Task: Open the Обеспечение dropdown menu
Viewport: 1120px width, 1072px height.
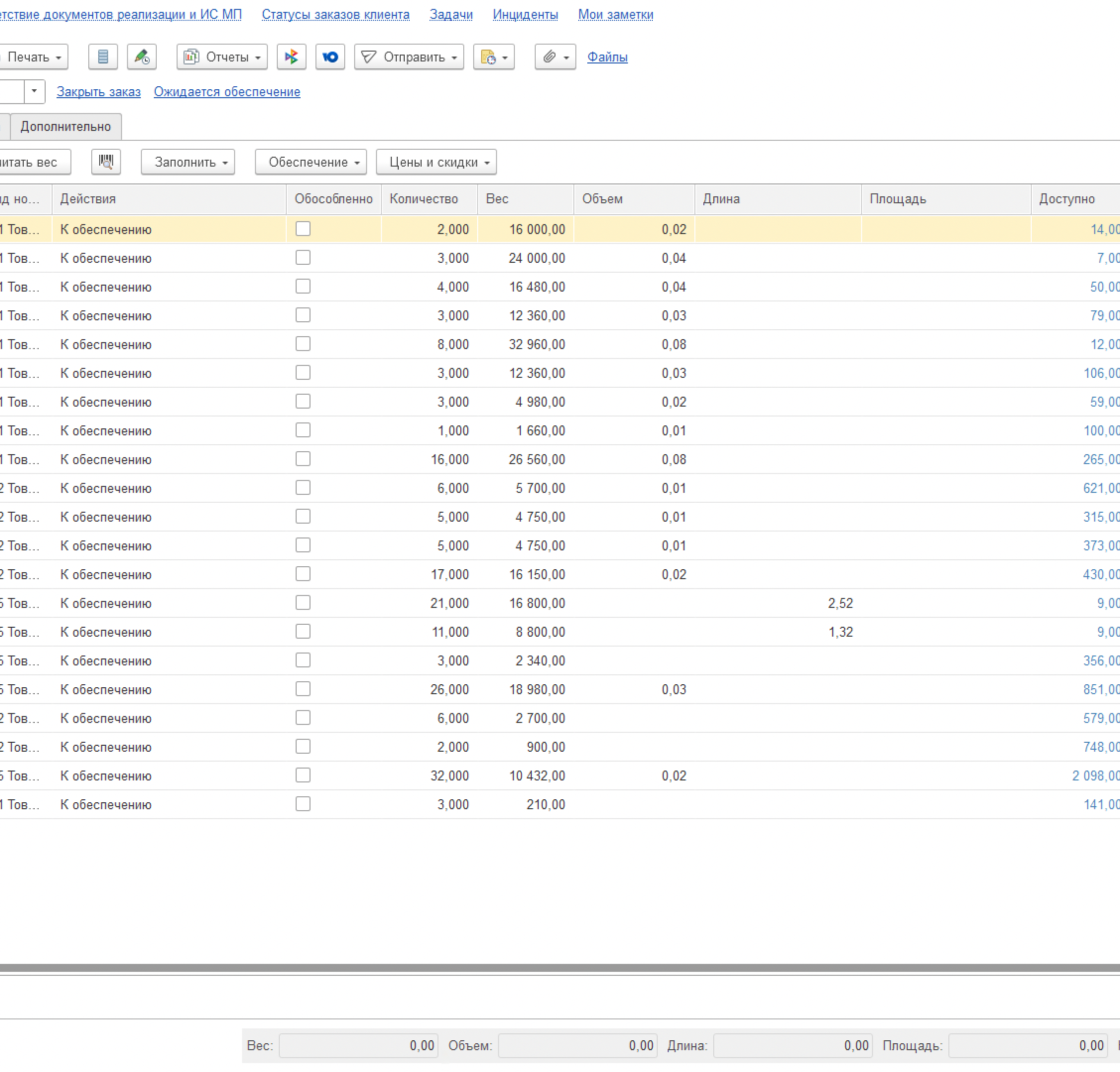Action: tap(311, 162)
